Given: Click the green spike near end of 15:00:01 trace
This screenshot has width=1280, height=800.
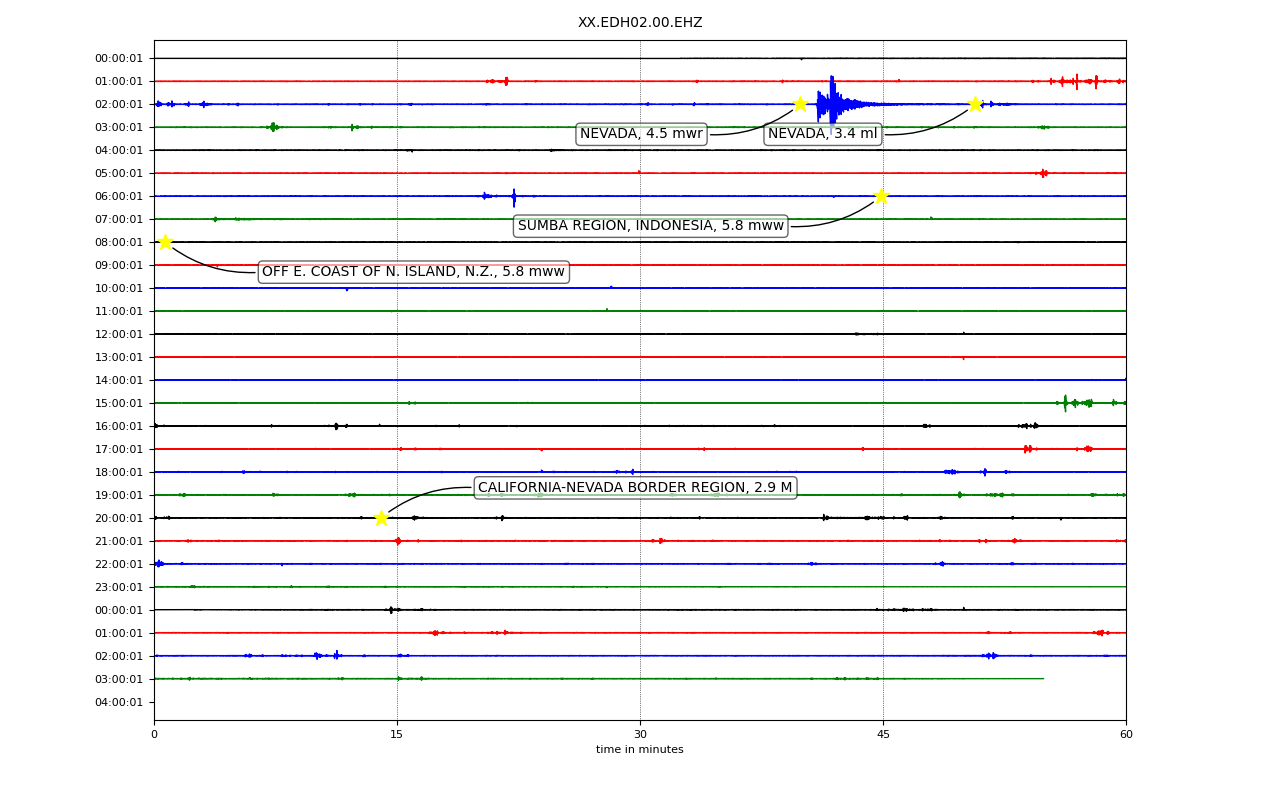Looking at the screenshot, I should 1065,403.
